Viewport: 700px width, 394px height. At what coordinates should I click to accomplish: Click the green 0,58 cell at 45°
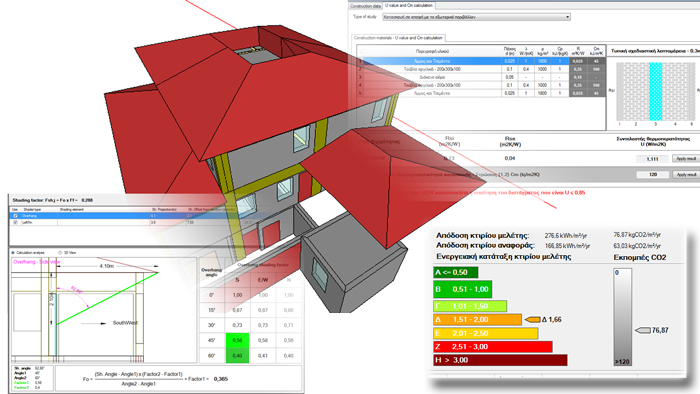[238, 340]
